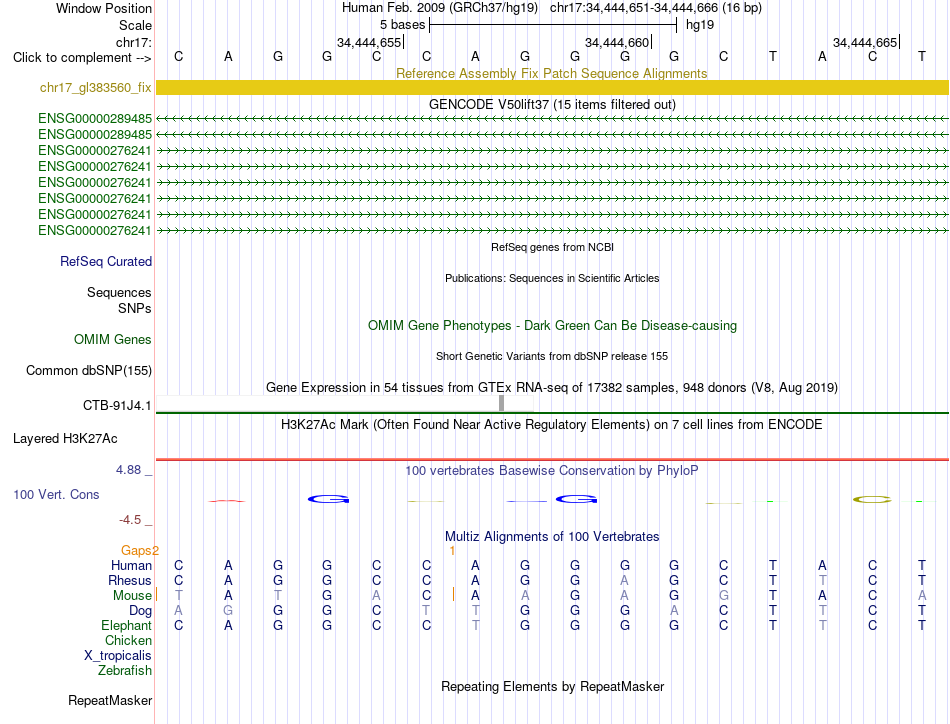Open the chr17_gl383560_fix track label
This screenshot has width=950, height=724.
point(95,87)
